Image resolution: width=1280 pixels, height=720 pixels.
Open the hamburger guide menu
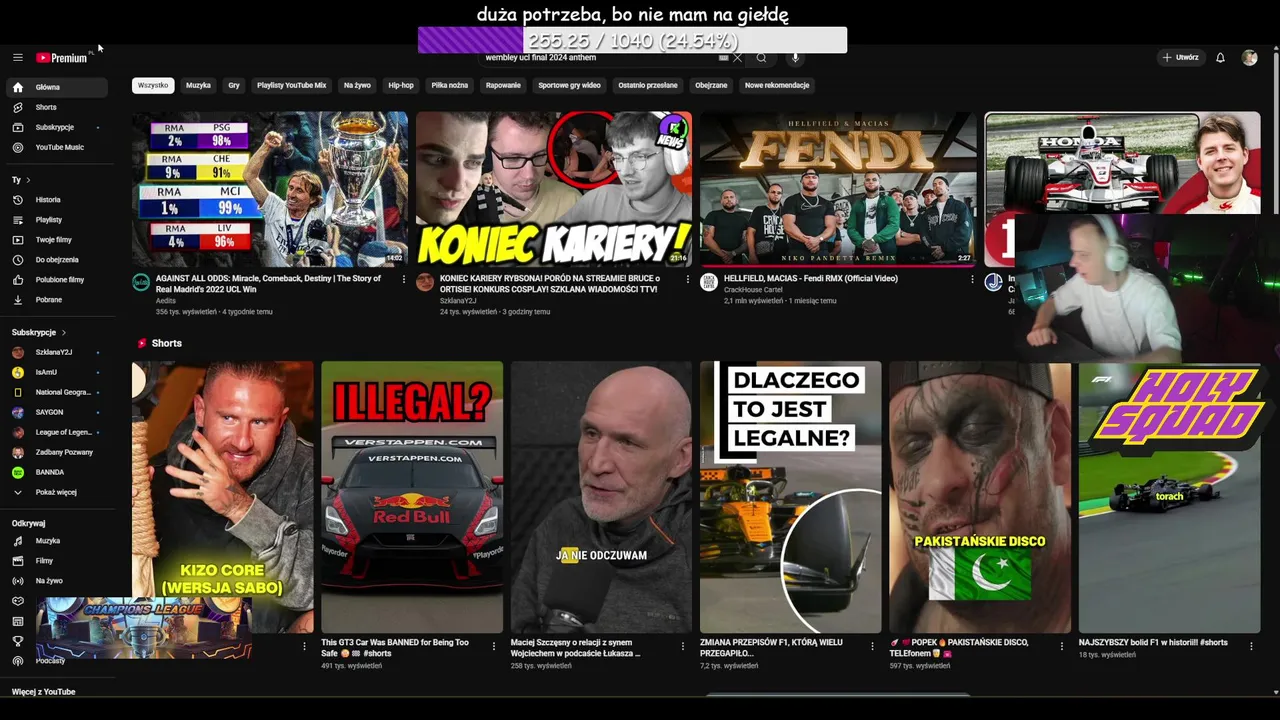click(17, 58)
